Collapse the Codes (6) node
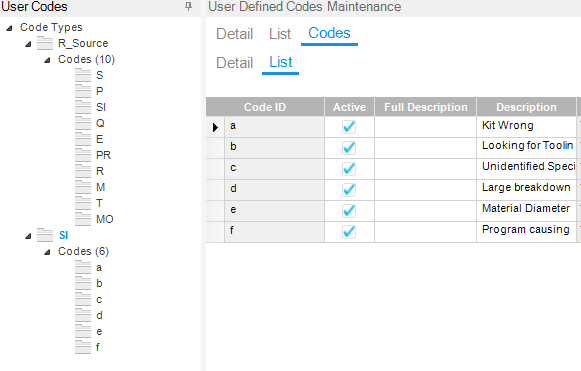The width and height of the screenshot is (581, 371). point(47,252)
